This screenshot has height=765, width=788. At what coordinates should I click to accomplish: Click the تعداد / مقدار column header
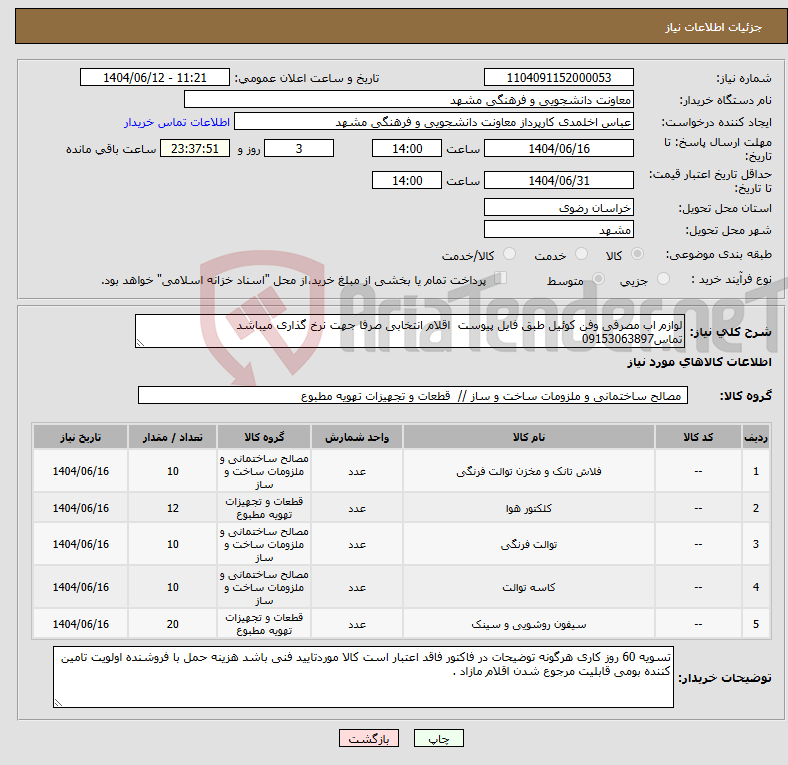pos(172,437)
